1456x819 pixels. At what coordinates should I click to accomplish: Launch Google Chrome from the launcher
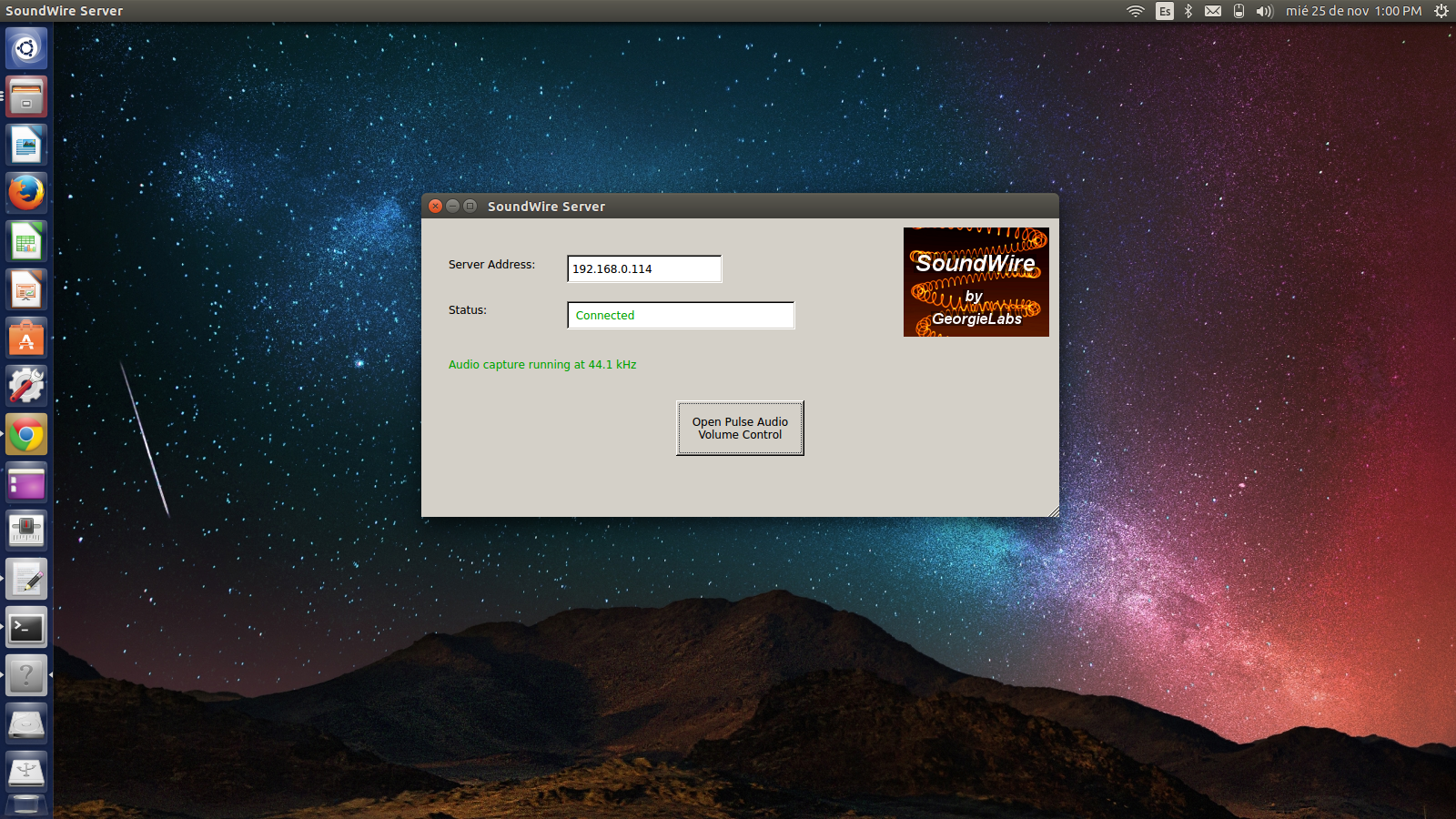[x=26, y=434]
